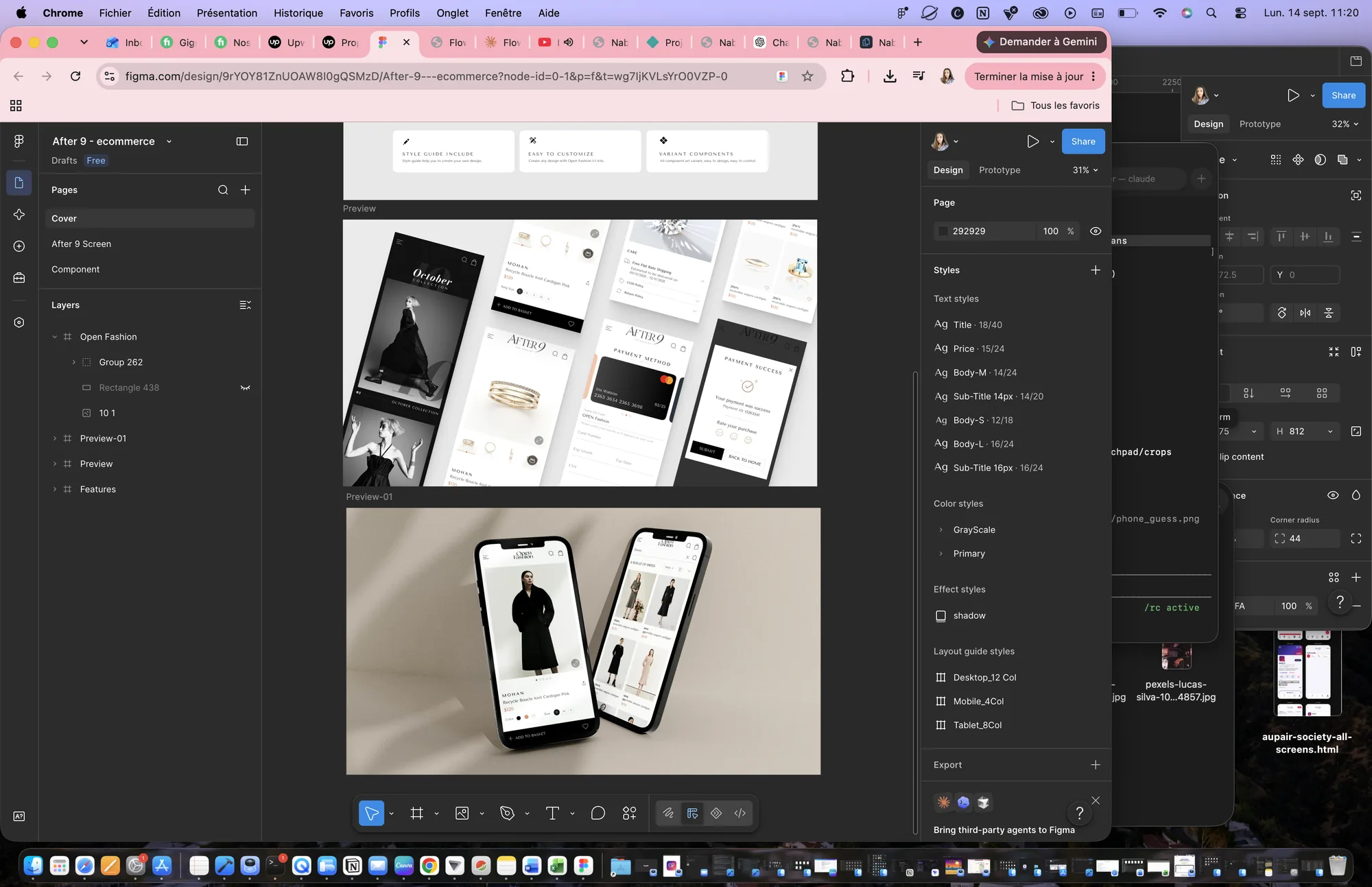Switch to Dev Mode code icon
1372x887 pixels.
(740, 814)
